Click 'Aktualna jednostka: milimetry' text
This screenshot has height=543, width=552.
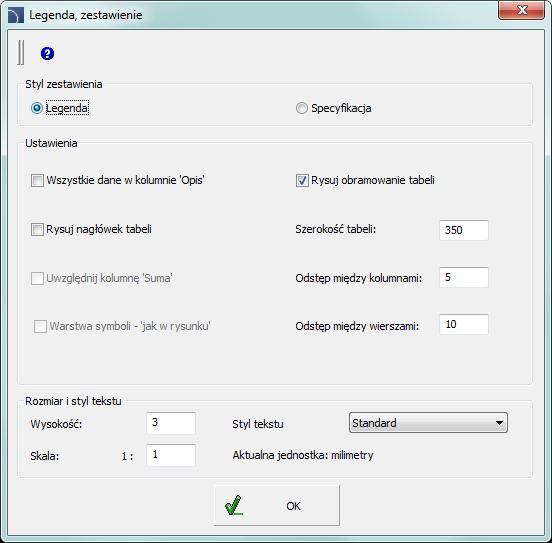coord(303,455)
